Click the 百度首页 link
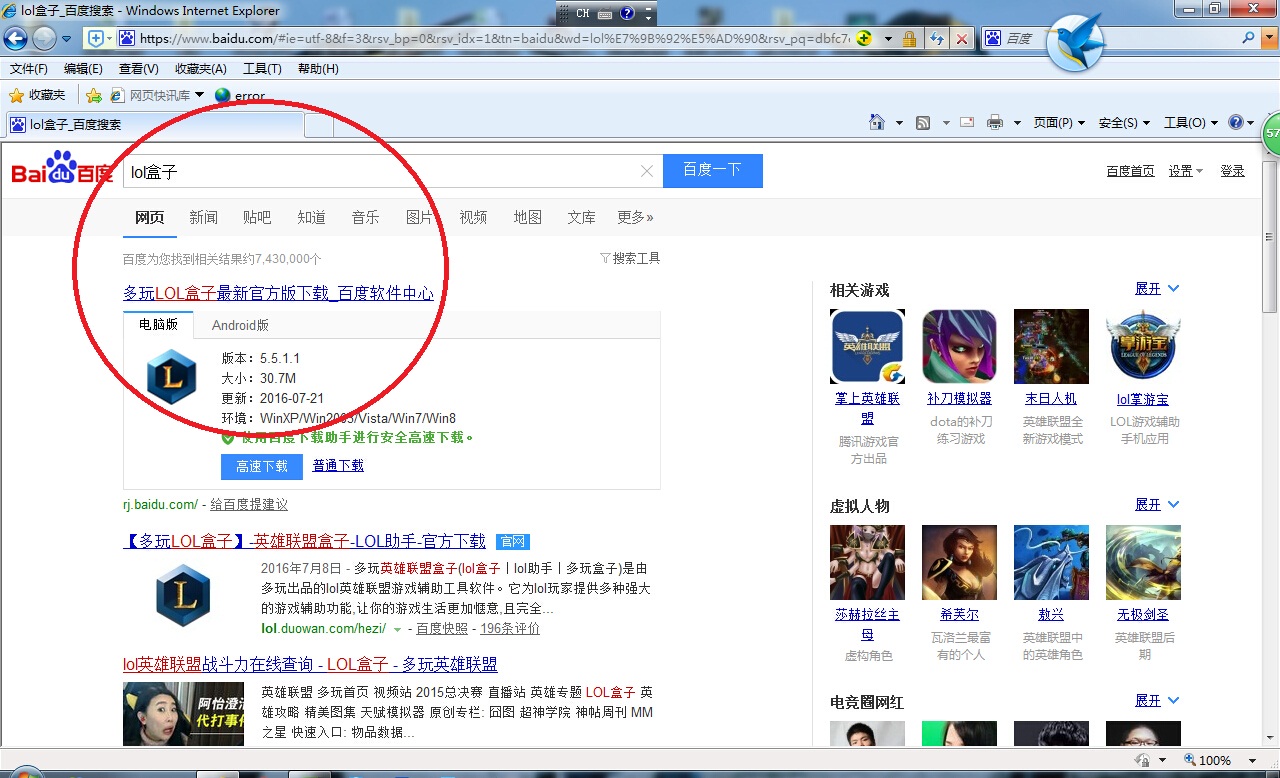 [1130, 171]
